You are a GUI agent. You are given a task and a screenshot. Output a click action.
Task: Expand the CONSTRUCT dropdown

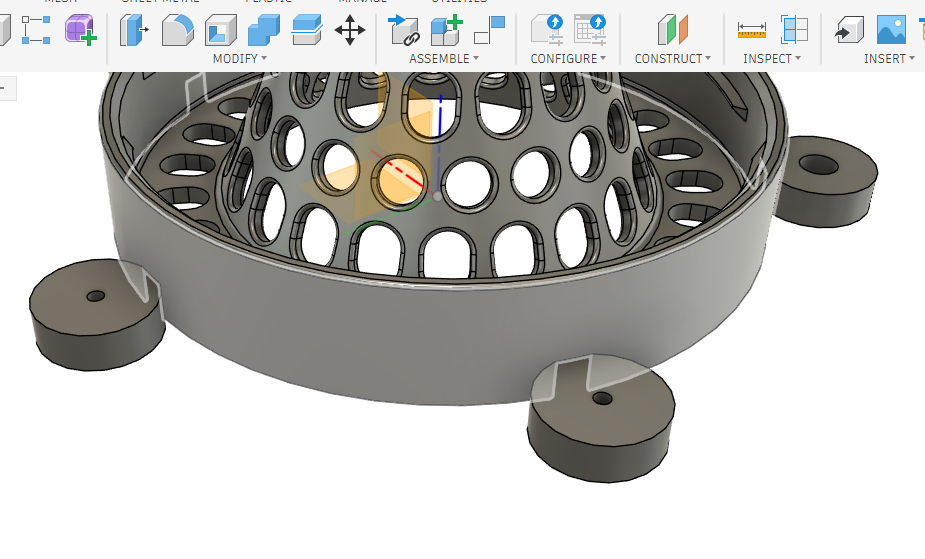tap(672, 59)
